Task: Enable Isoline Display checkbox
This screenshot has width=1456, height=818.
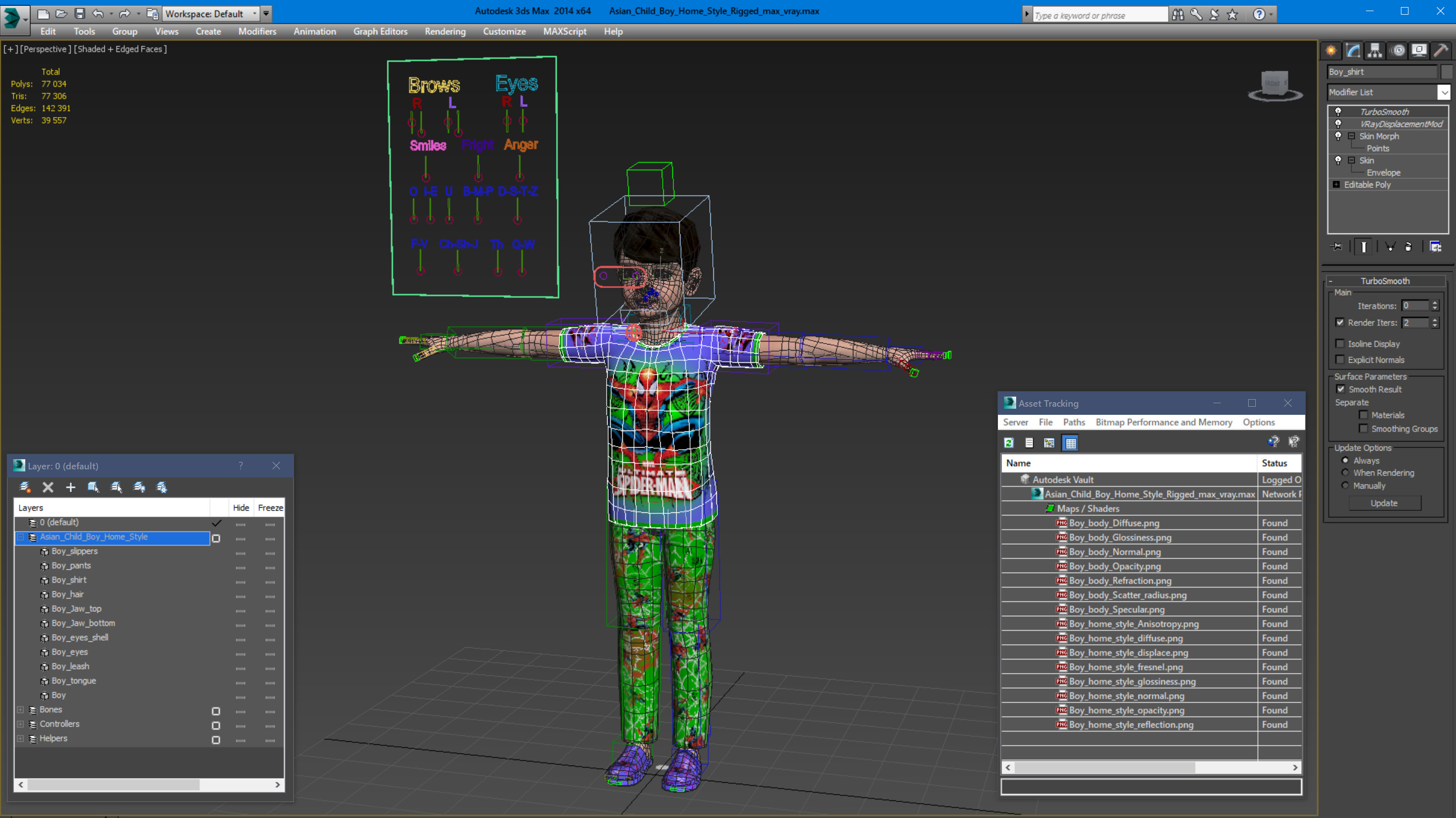Action: click(1340, 344)
